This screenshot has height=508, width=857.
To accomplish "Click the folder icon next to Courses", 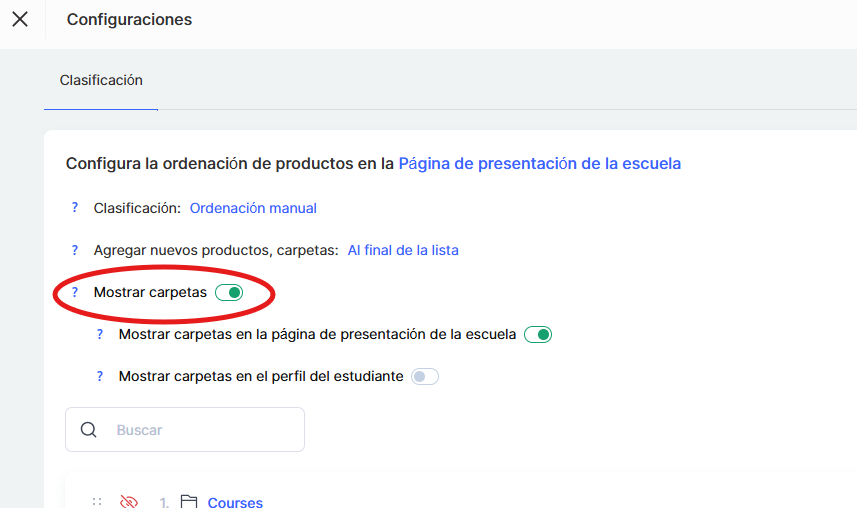I will pyautogui.click(x=189, y=502).
